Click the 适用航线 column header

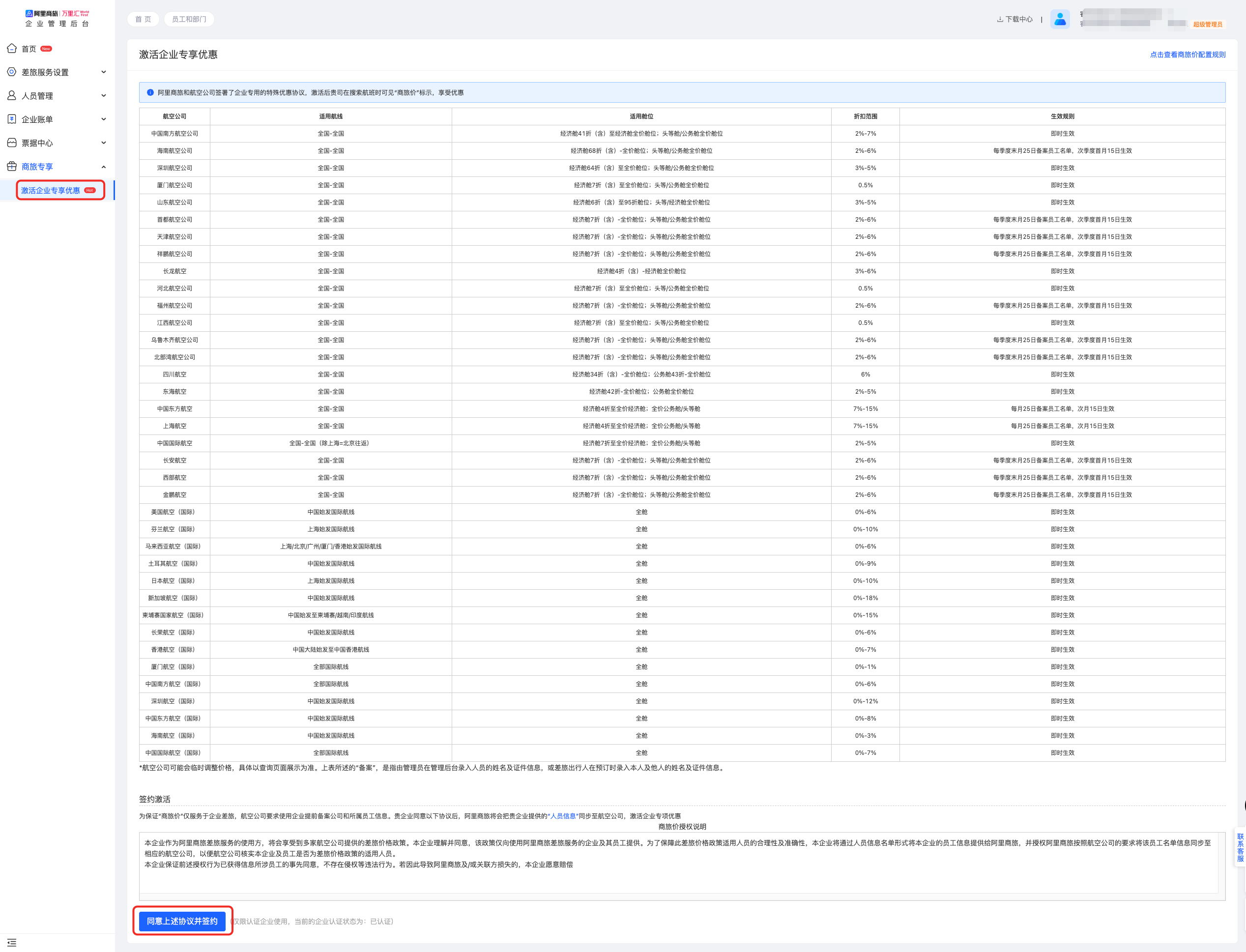pyautogui.click(x=331, y=116)
